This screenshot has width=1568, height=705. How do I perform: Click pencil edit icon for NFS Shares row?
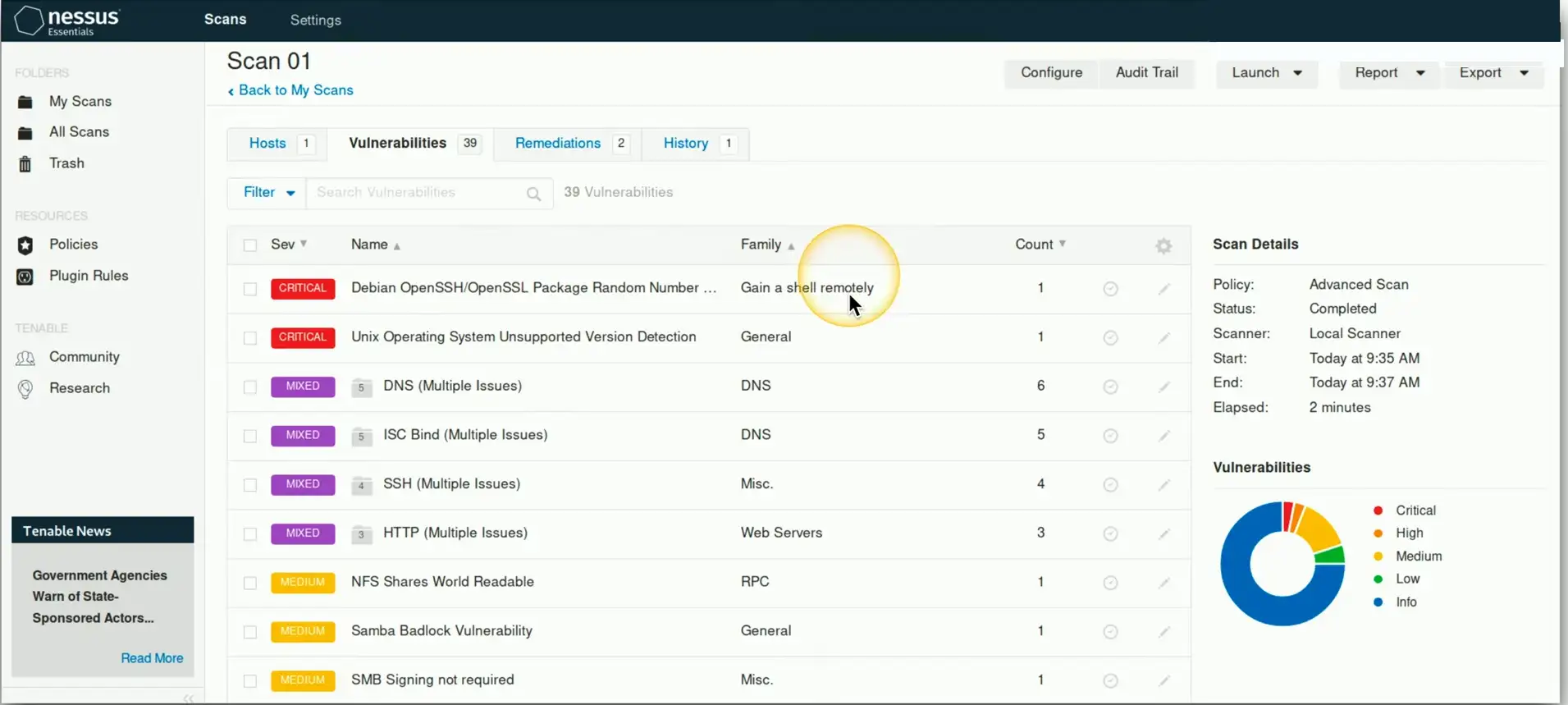[1163, 583]
